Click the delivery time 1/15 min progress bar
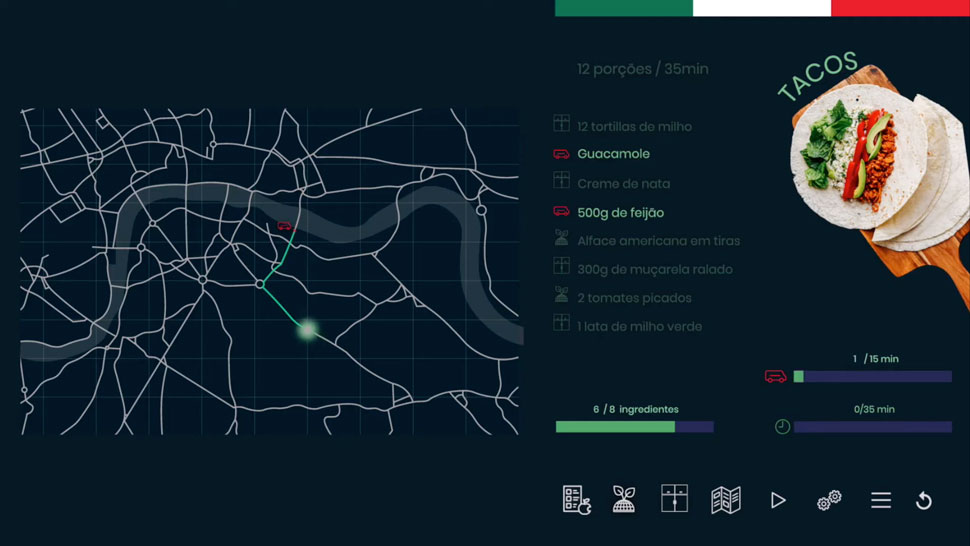This screenshot has width=970, height=546. (x=871, y=377)
